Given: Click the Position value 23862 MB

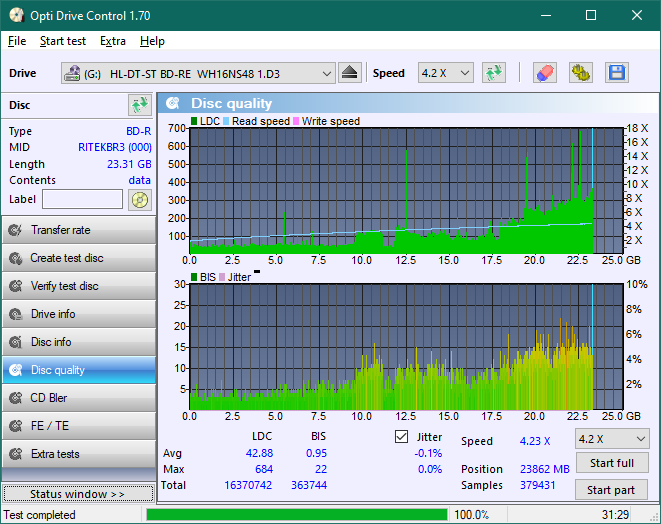Looking at the screenshot, I should (545, 469).
